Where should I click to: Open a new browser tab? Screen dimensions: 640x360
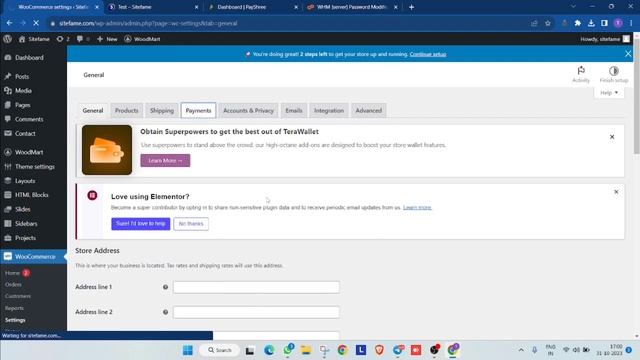[411, 7]
